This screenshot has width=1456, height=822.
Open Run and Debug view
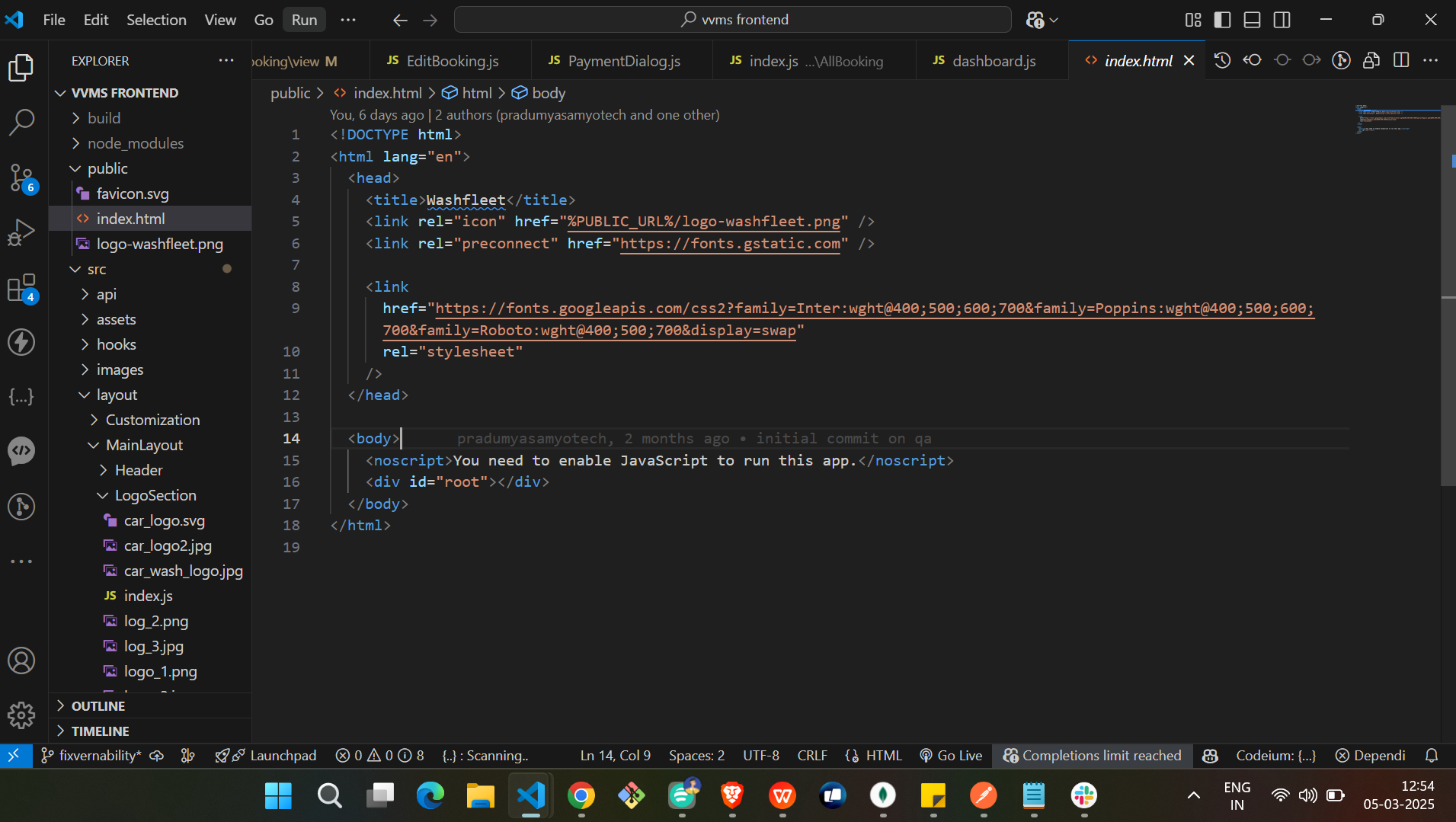coord(21,232)
